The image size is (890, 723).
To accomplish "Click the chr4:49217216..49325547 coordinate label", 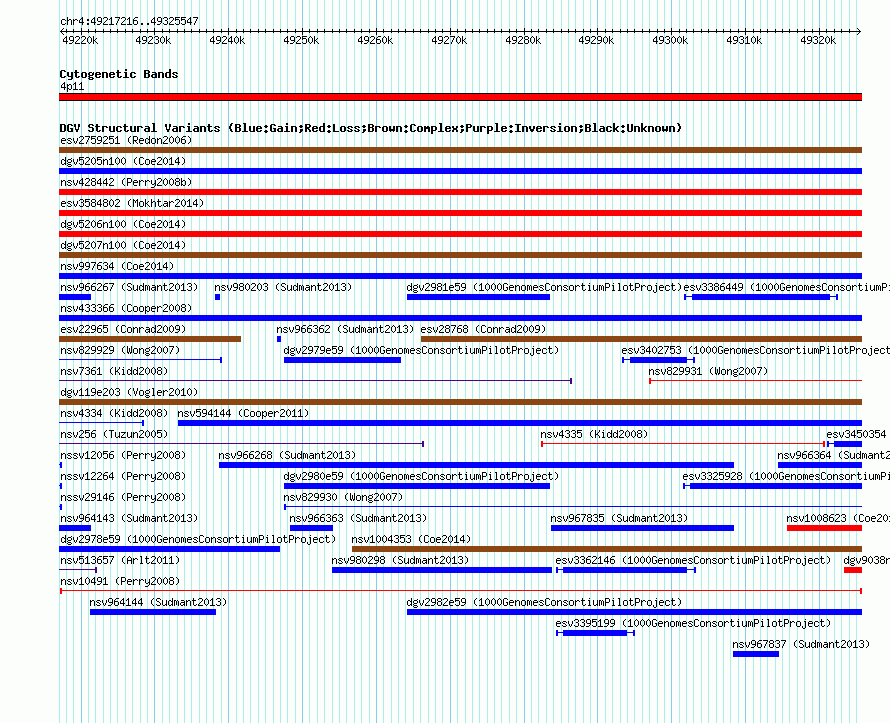I will click(x=129, y=21).
